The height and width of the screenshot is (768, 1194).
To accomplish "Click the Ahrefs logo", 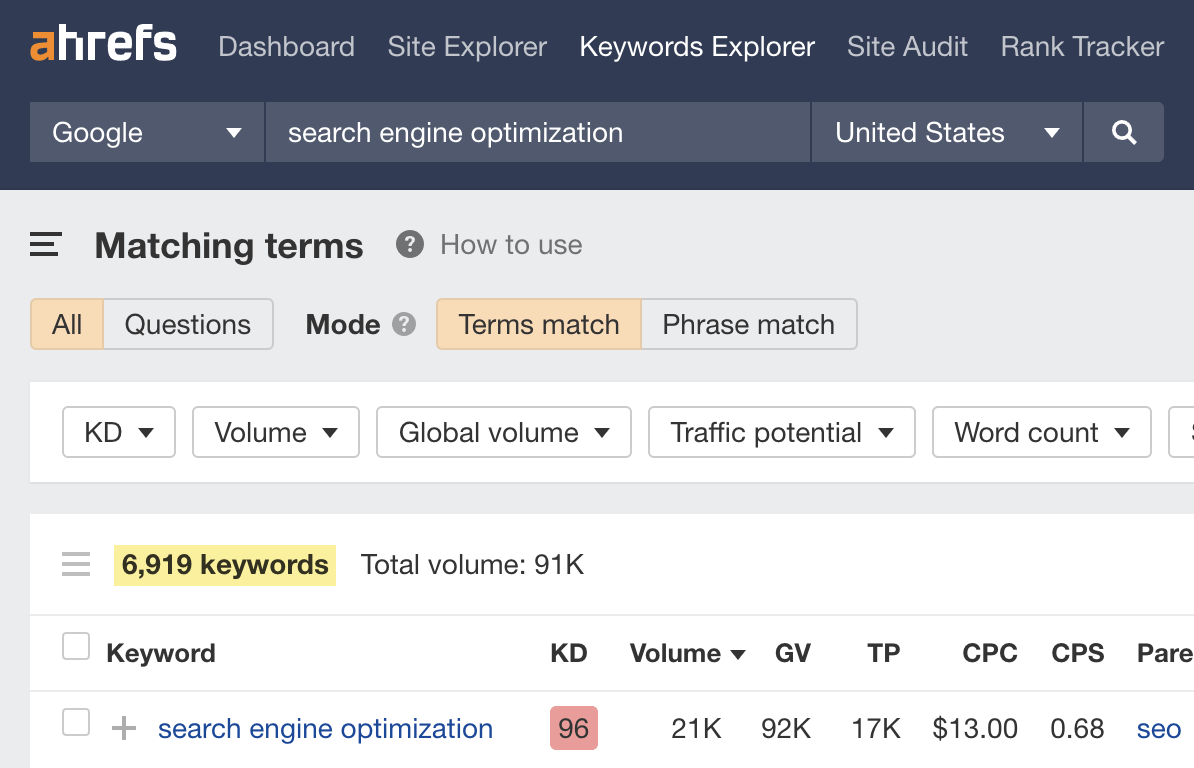I will coord(103,46).
